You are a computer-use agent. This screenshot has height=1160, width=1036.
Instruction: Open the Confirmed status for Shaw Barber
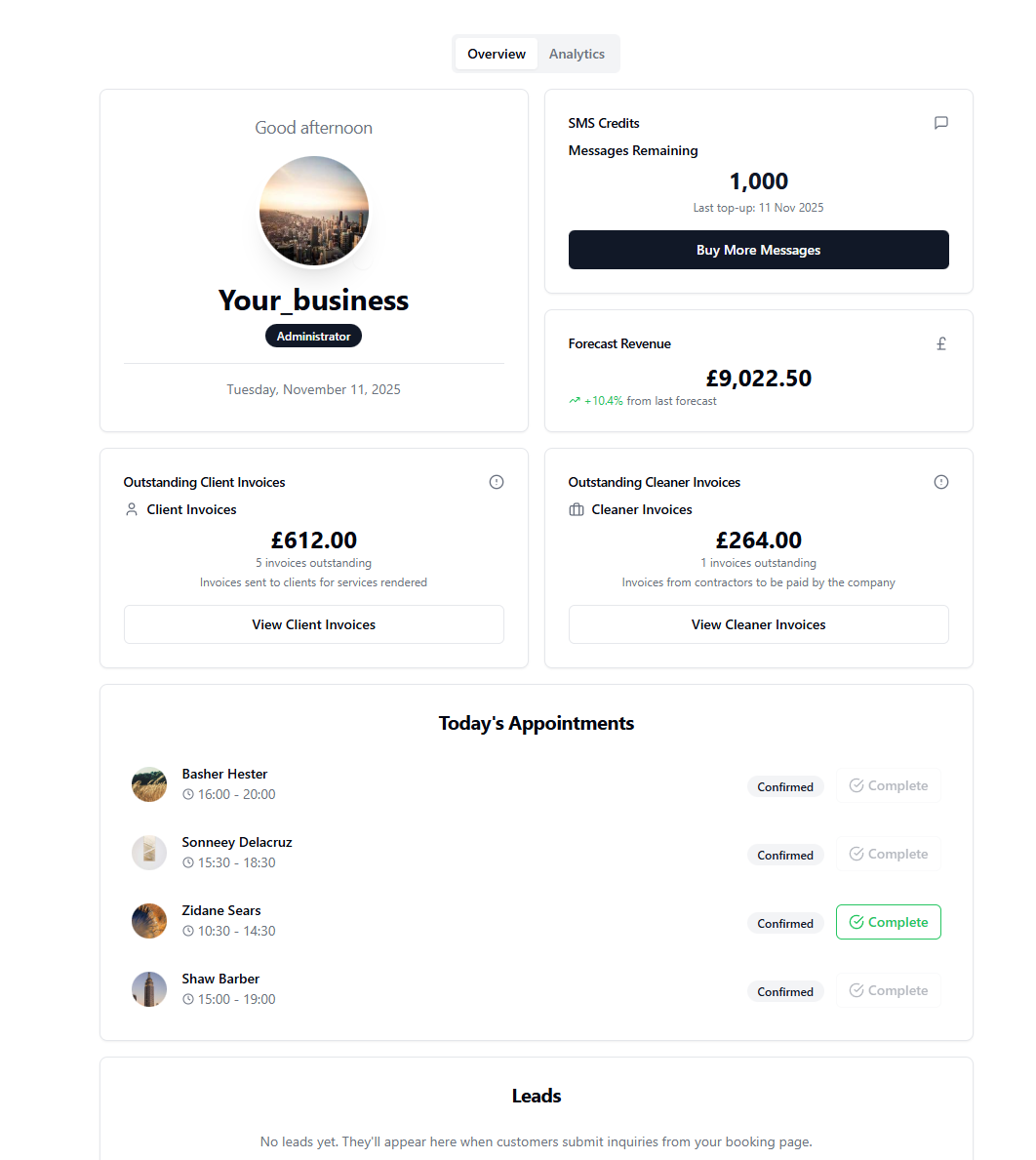[x=785, y=991]
